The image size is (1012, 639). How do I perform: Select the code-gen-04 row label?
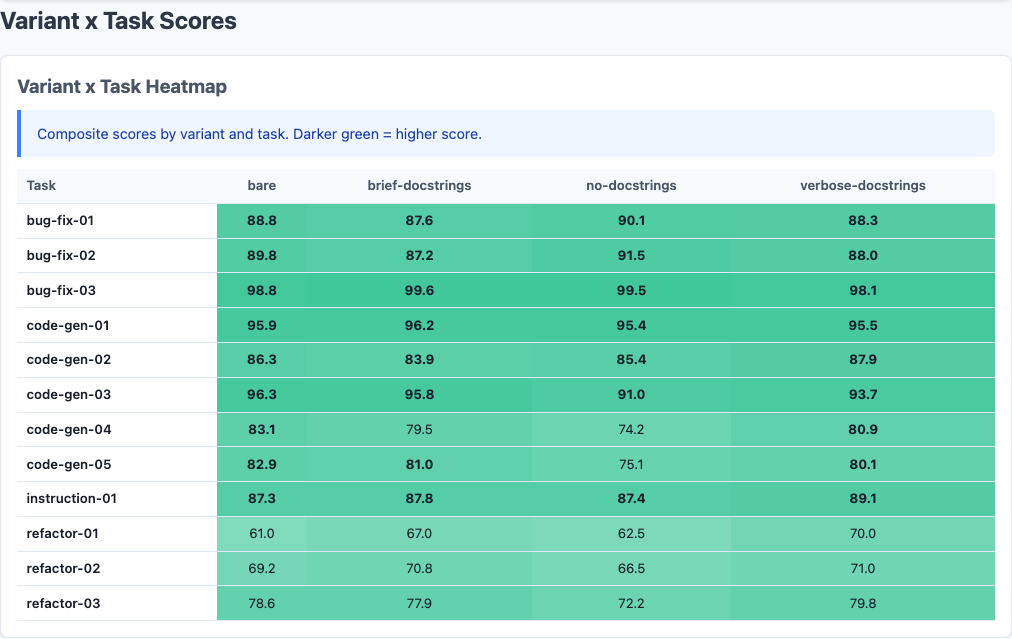[68, 429]
